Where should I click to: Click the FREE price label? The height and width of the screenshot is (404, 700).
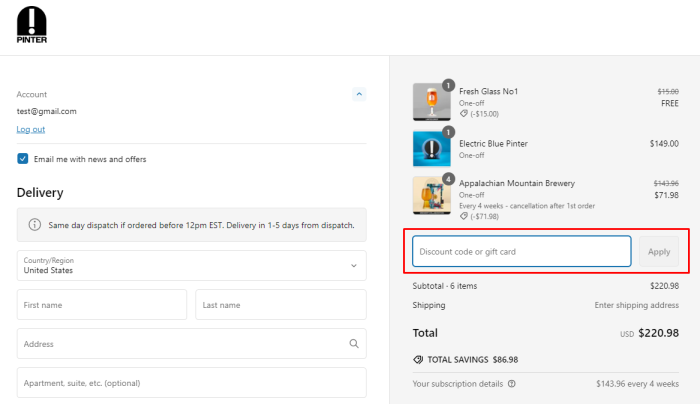coord(670,103)
